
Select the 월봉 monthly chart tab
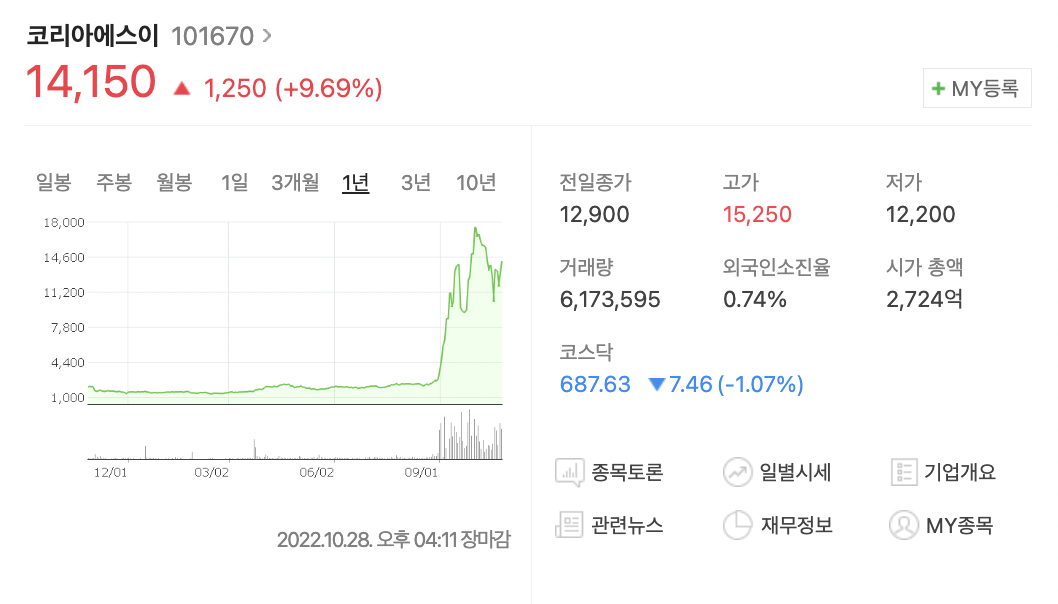pos(174,183)
